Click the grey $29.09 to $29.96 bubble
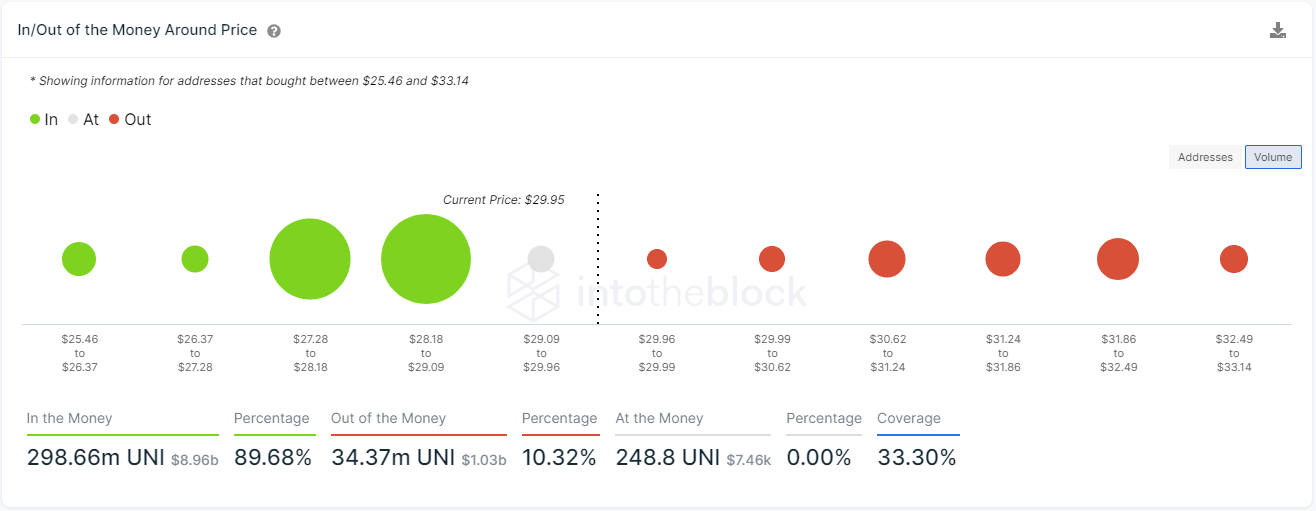1316x511 pixels. [x=541, y=259]
